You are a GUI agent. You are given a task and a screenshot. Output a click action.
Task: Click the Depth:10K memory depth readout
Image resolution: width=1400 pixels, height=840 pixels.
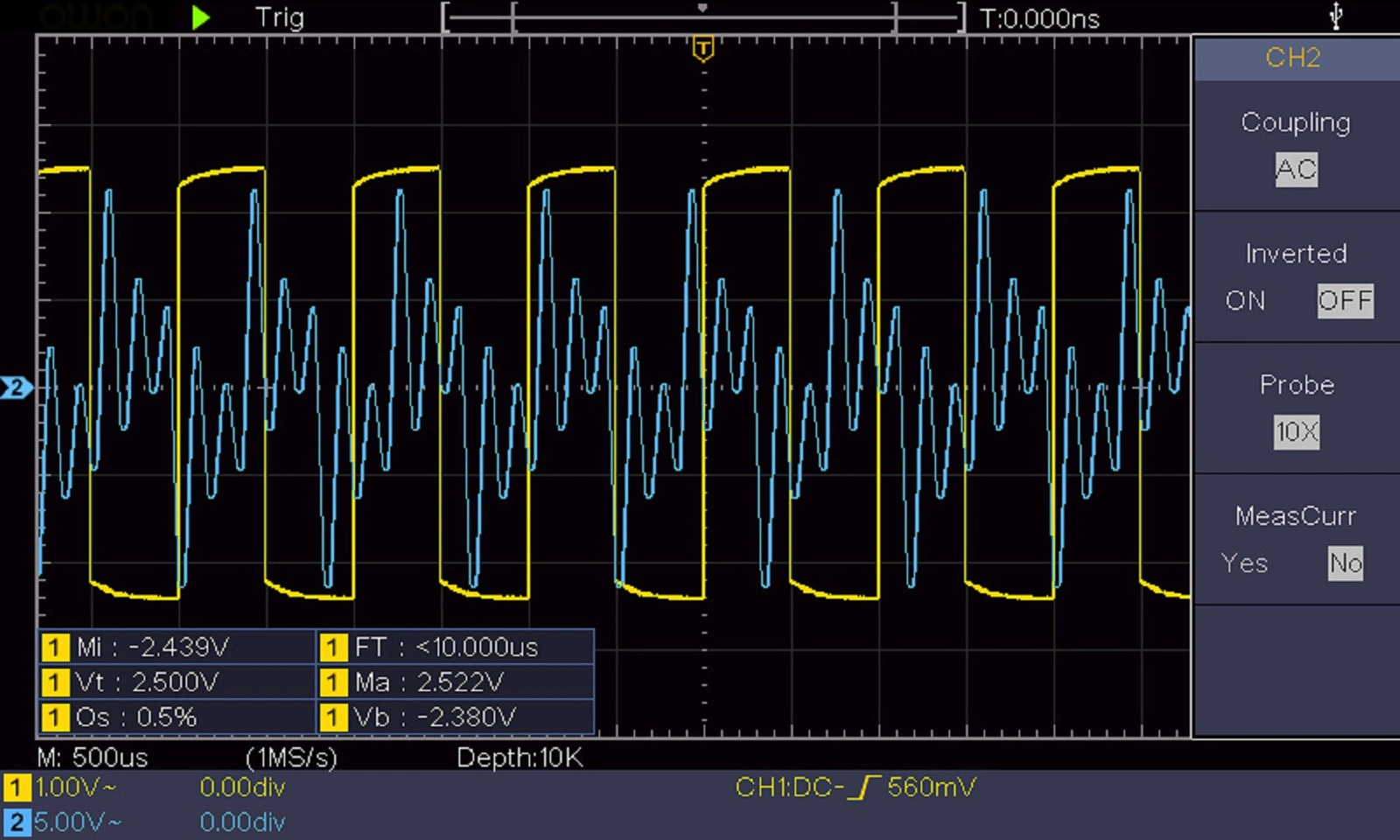519,757
